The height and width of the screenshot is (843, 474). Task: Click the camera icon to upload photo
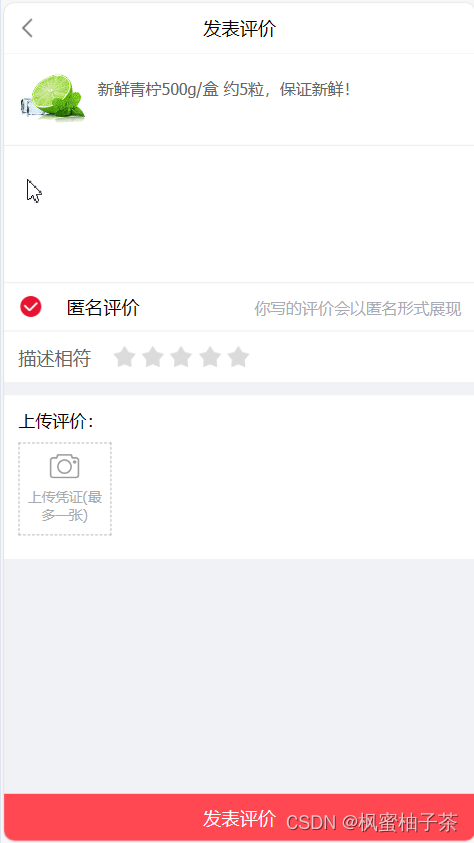pos(64,466)
